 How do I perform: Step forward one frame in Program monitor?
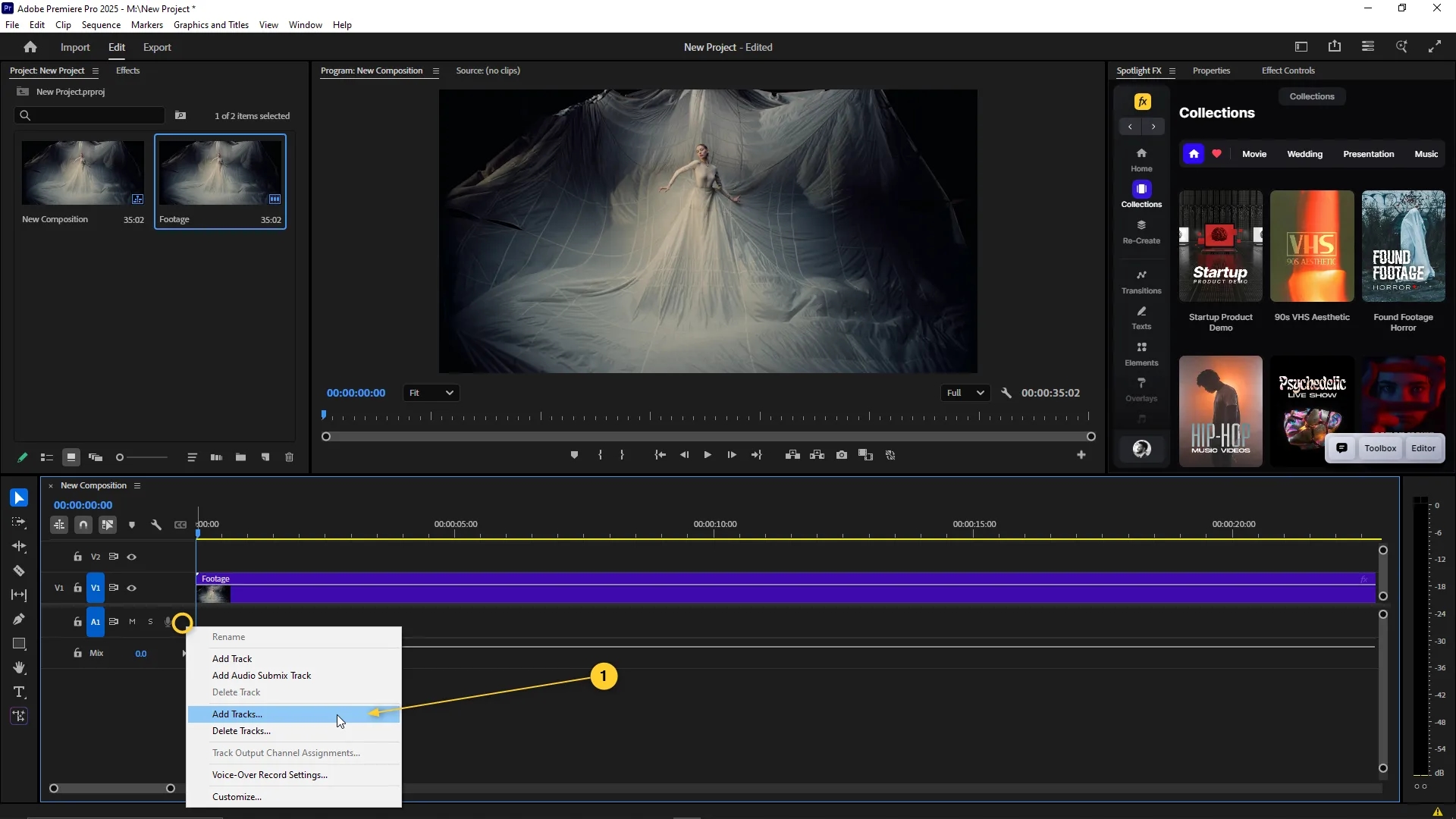click(x=732, y=455)
